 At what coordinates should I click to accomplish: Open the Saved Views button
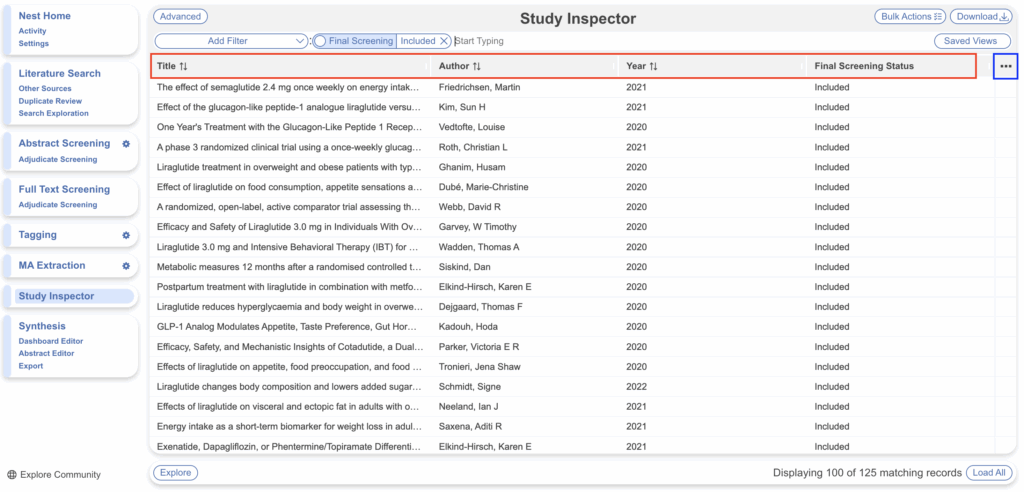[970, 41]
